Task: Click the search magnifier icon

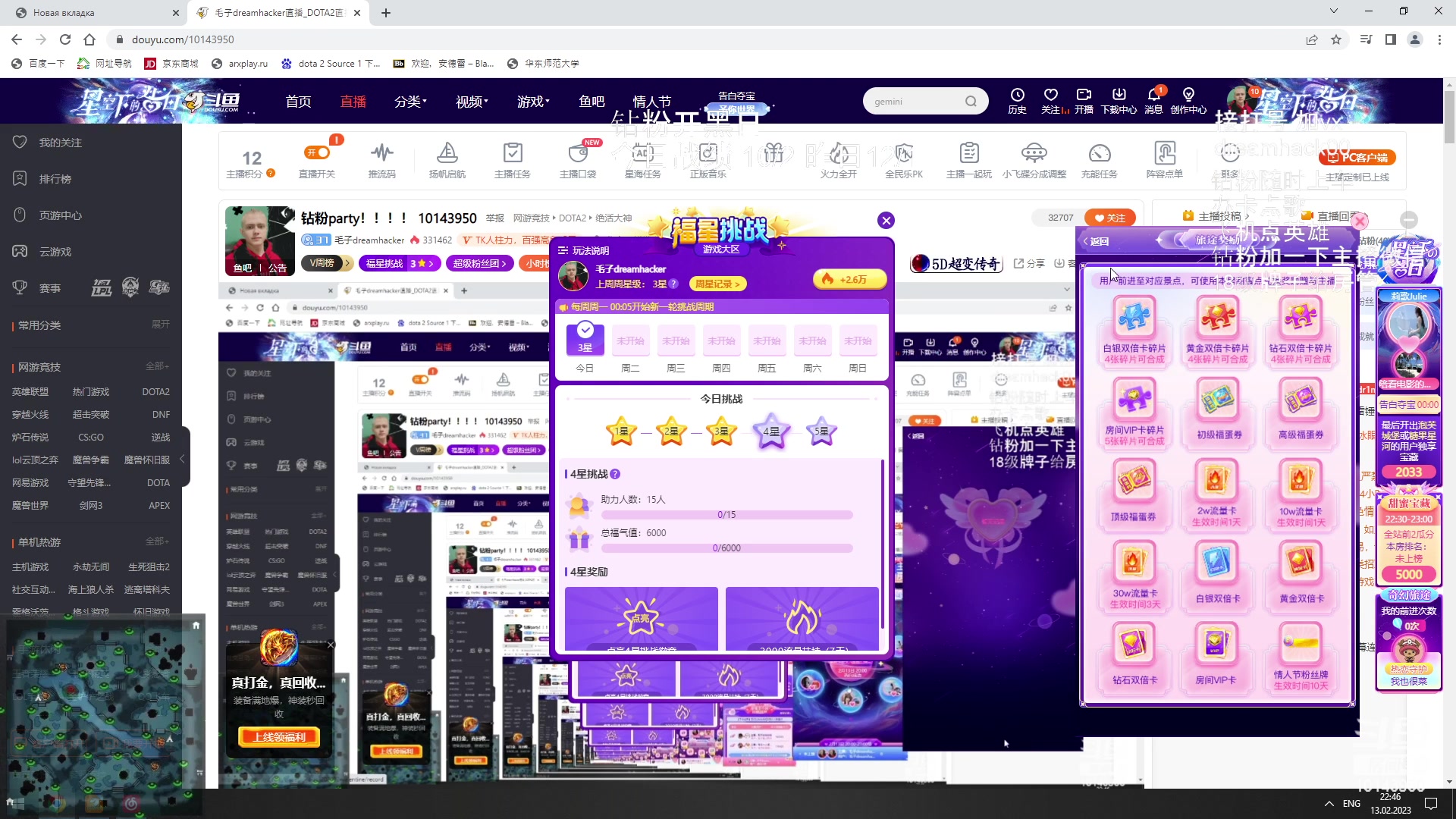Action: 971,102
